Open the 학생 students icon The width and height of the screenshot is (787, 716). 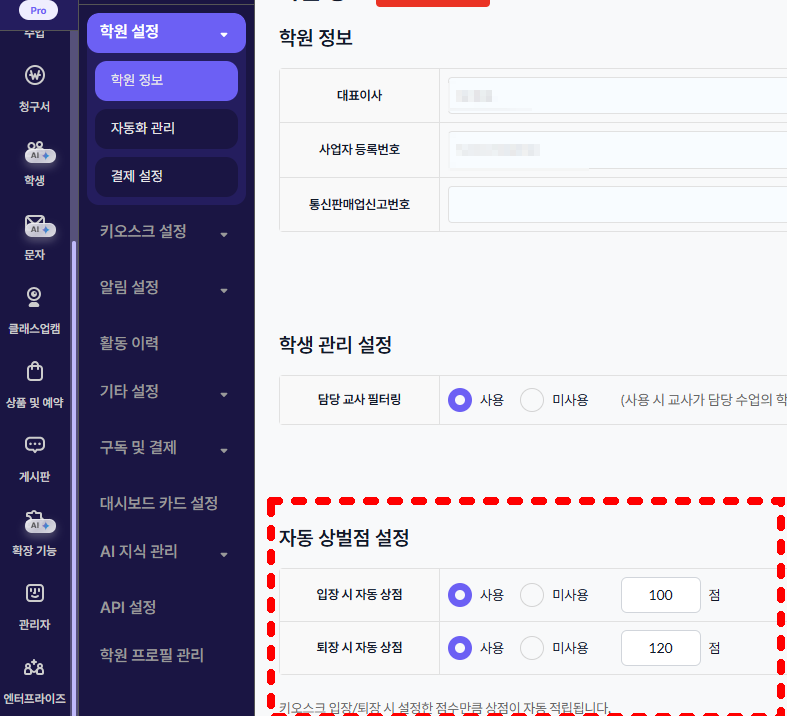tap(39, 152)
